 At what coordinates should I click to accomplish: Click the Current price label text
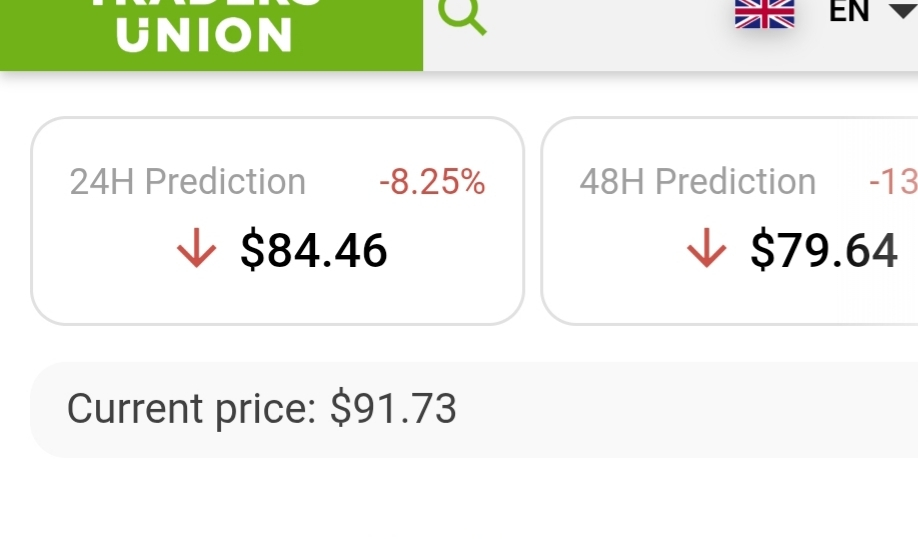pos(191,409)
